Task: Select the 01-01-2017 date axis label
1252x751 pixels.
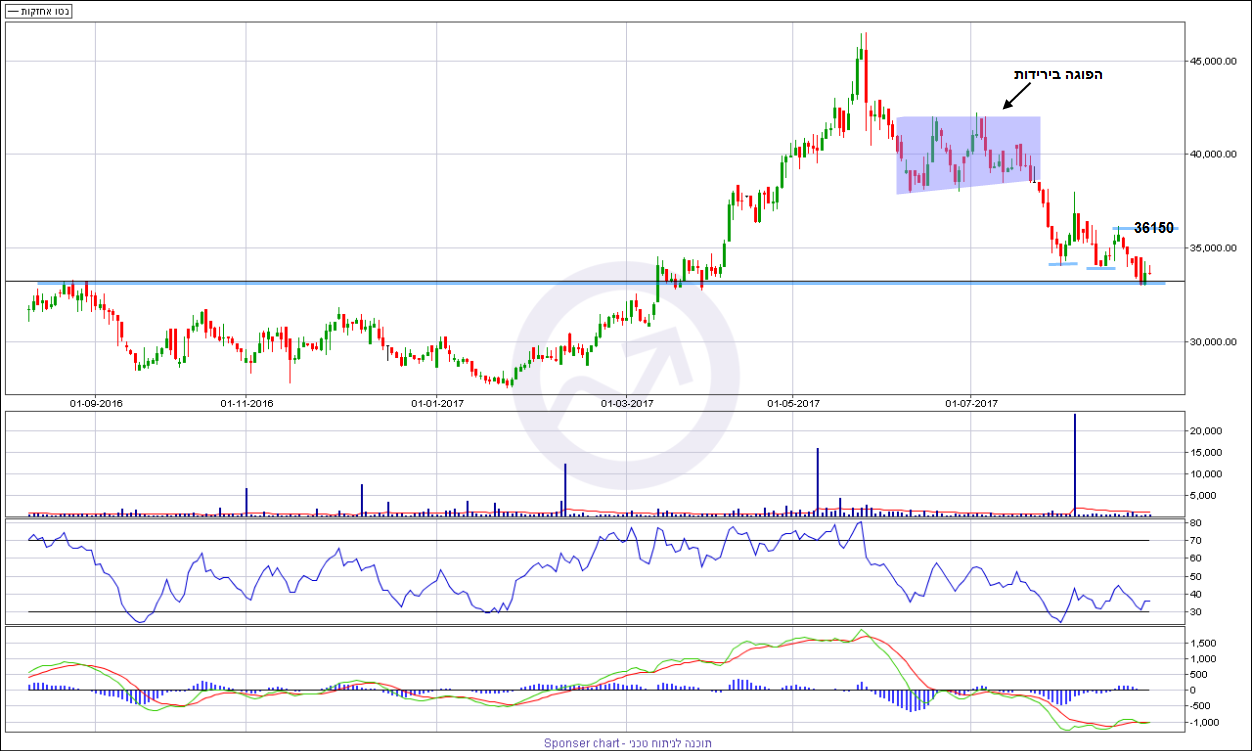Action: 437,403
